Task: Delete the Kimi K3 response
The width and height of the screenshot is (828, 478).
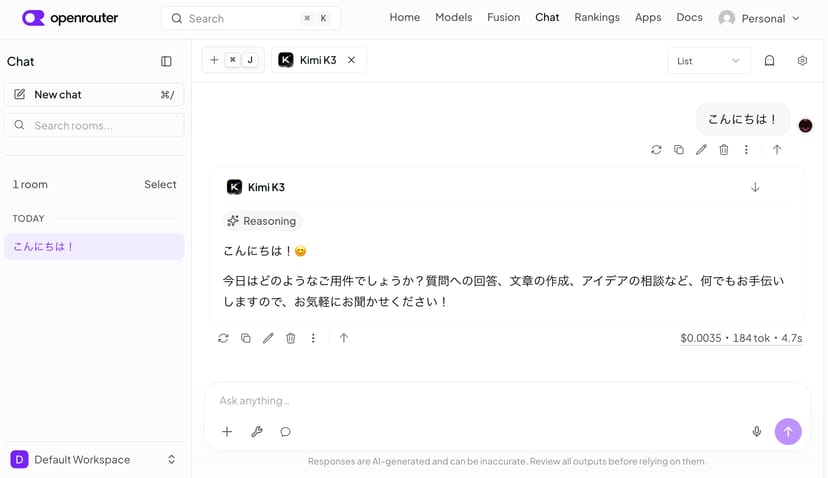Action: point(290,338)
